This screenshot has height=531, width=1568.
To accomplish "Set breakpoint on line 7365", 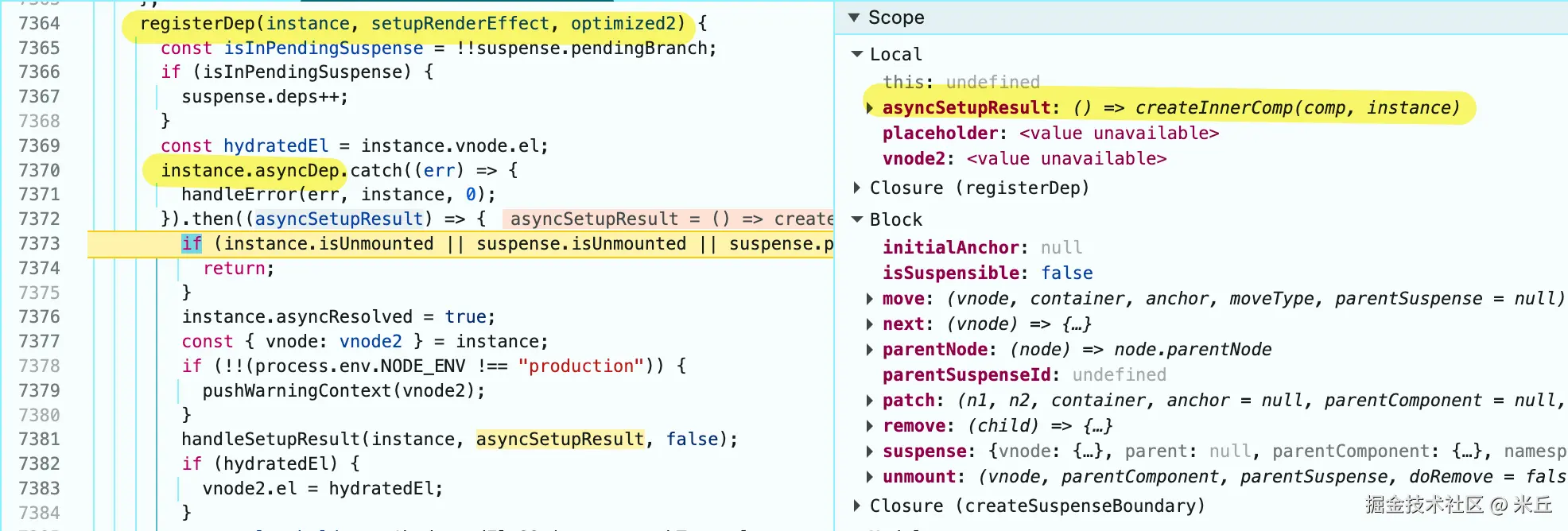I will [40, 48].
